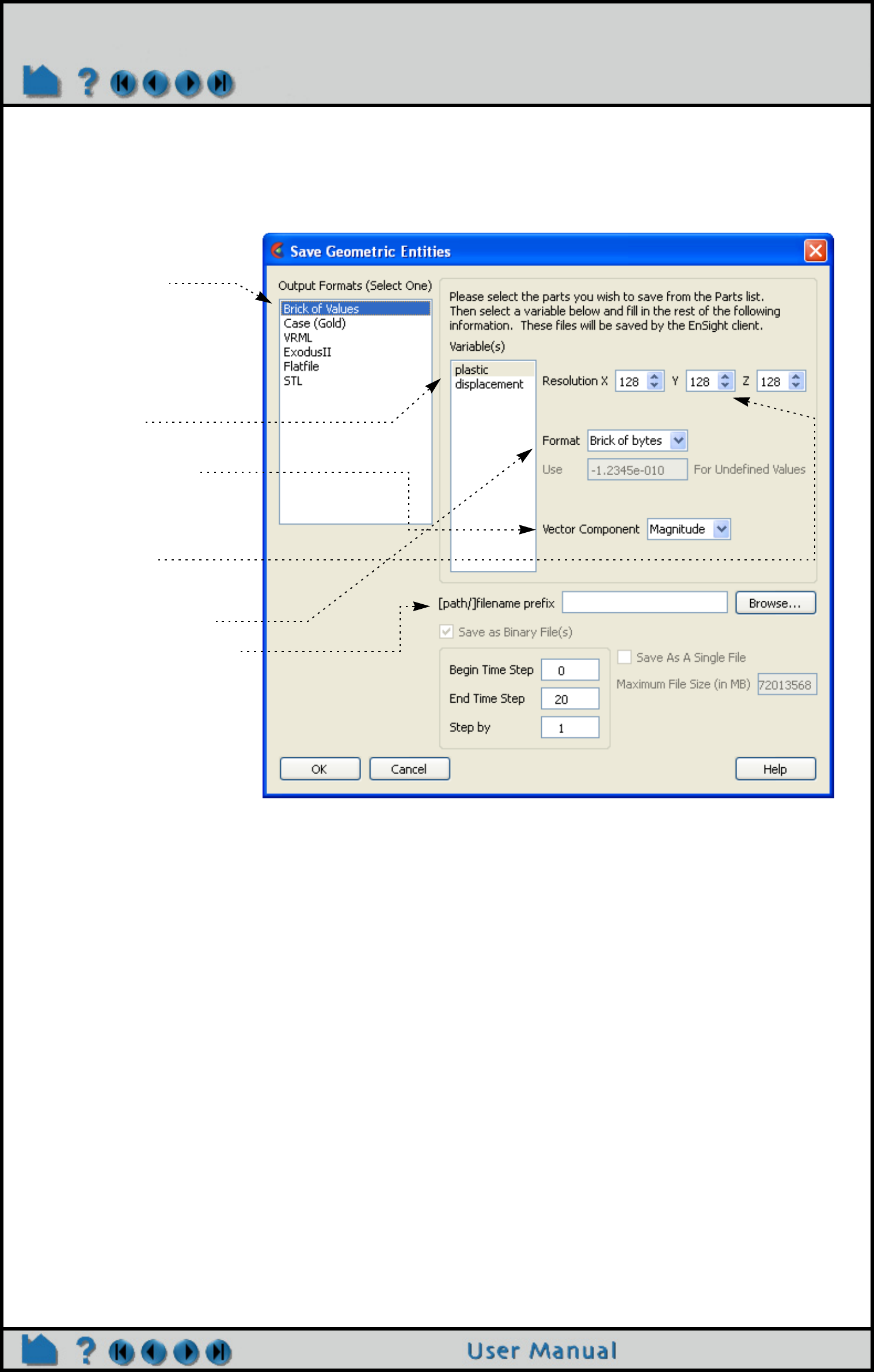
Task: Click the Cancel button
Action: (x=409, y=769)
